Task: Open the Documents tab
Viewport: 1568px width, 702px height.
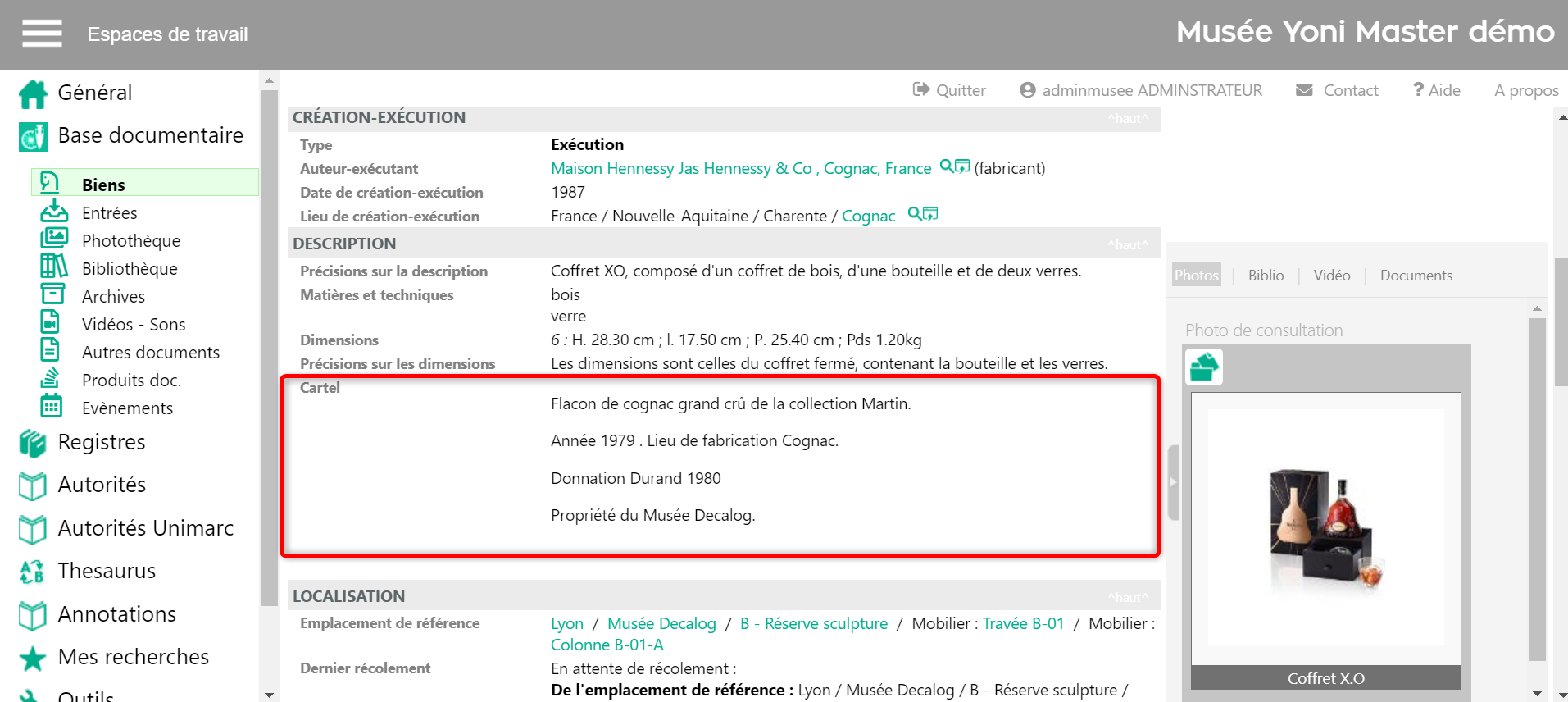Action: coord(1416,276)
